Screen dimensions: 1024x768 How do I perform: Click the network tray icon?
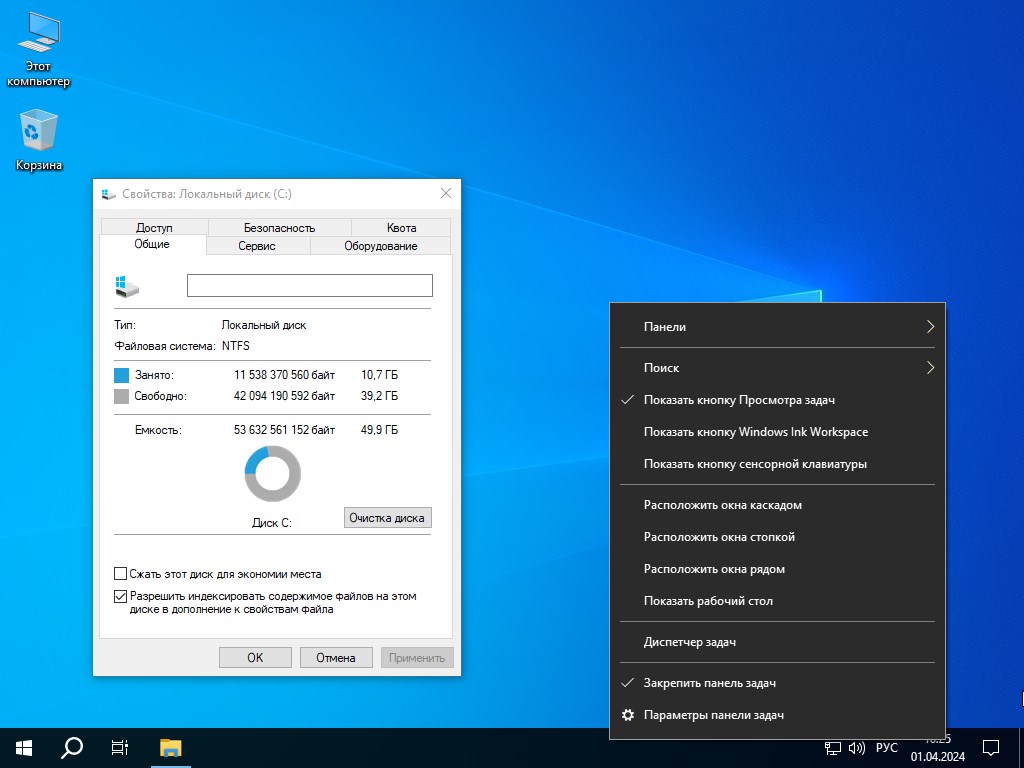tap(832, 748)
